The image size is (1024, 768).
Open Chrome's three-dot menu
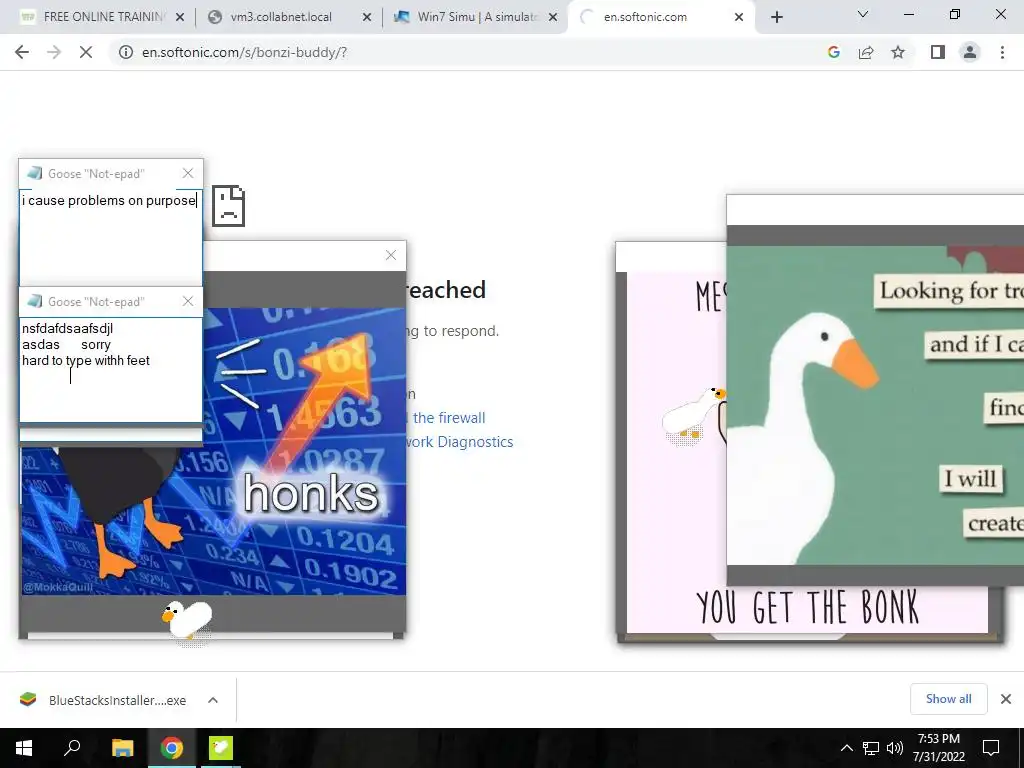(1002, 52)
